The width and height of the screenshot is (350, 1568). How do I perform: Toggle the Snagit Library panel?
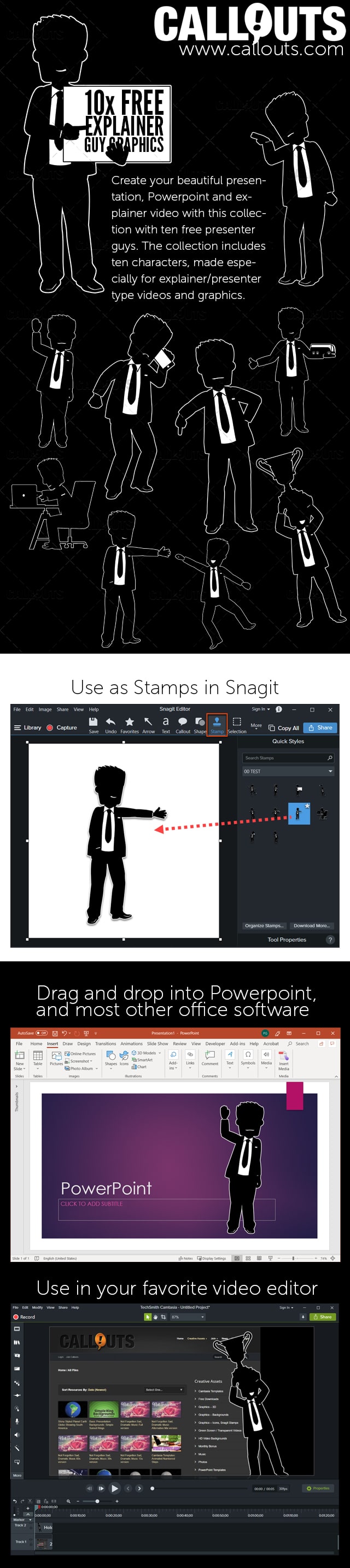pyautogui.click(x=27, y=727)
